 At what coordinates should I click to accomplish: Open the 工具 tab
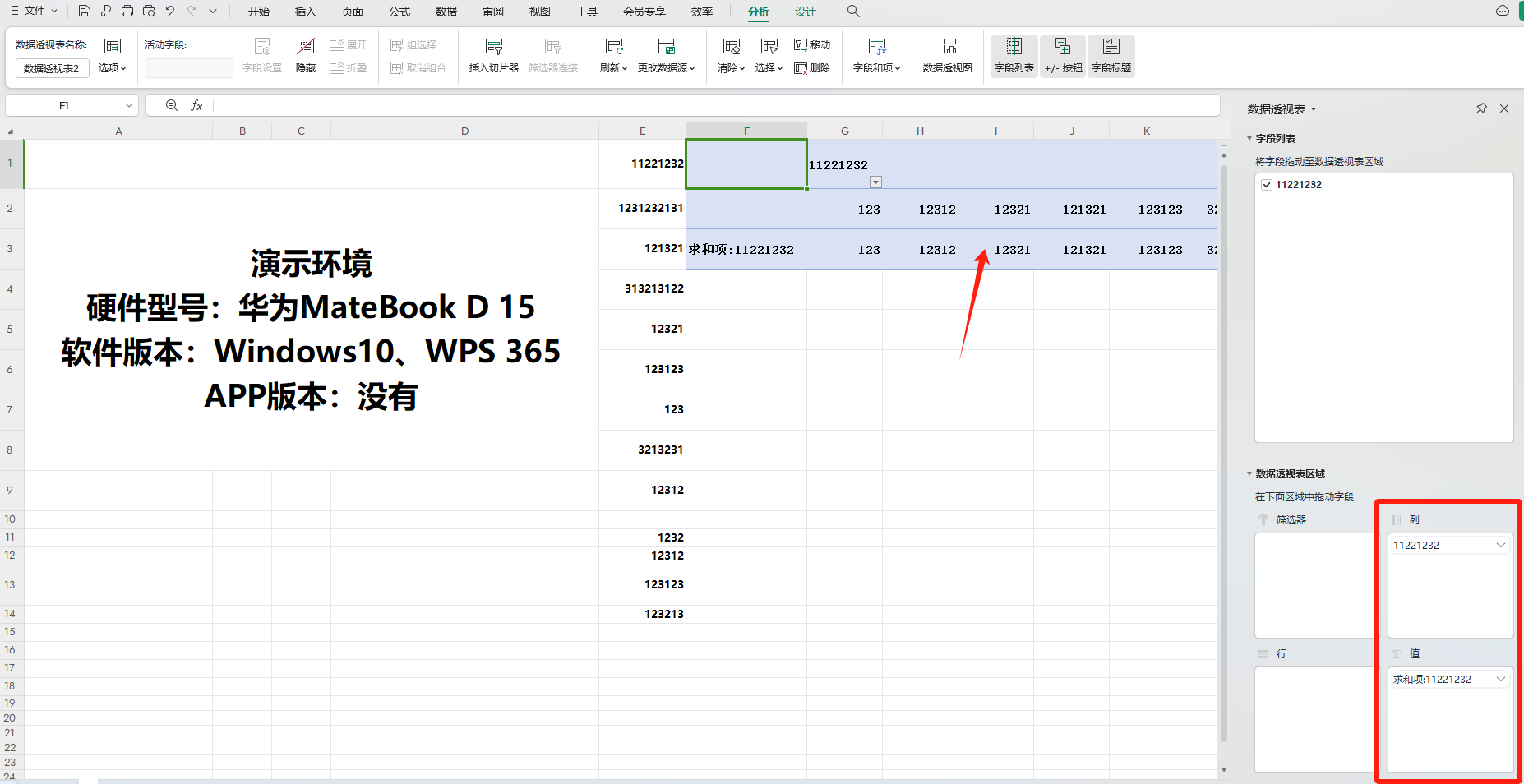[x=587, y=11]
